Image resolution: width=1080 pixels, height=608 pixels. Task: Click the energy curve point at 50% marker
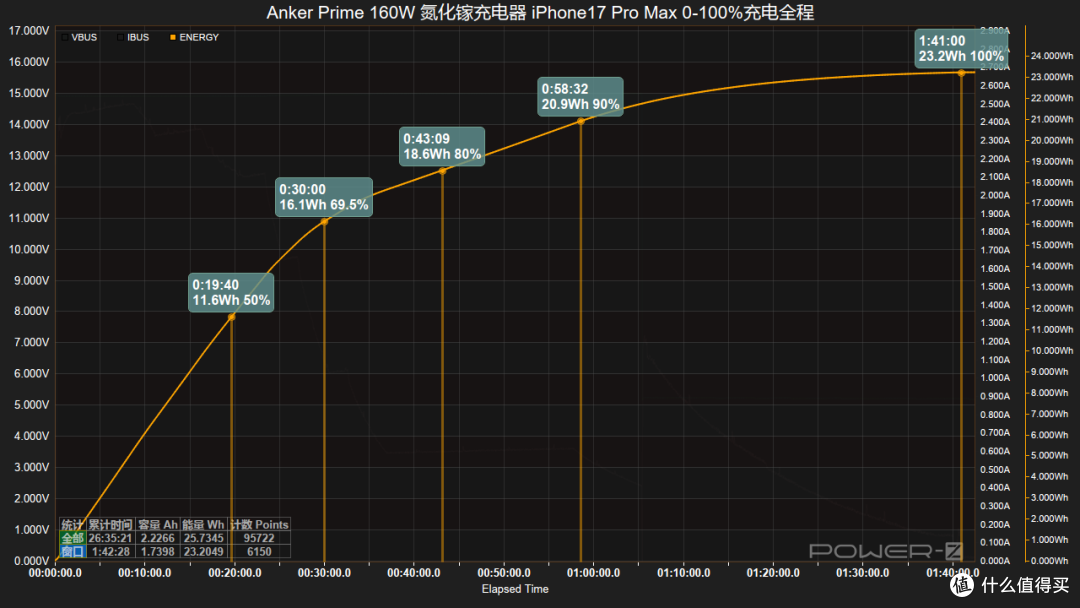(x=231, y=317)
